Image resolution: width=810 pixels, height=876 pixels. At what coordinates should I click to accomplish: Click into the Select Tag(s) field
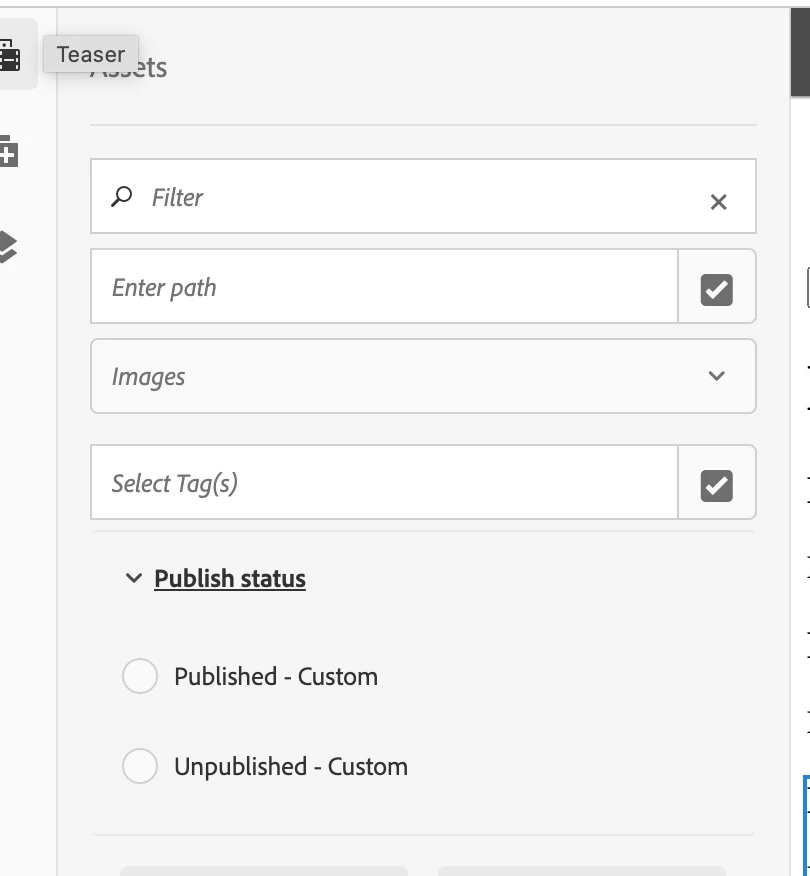point(384,483)
